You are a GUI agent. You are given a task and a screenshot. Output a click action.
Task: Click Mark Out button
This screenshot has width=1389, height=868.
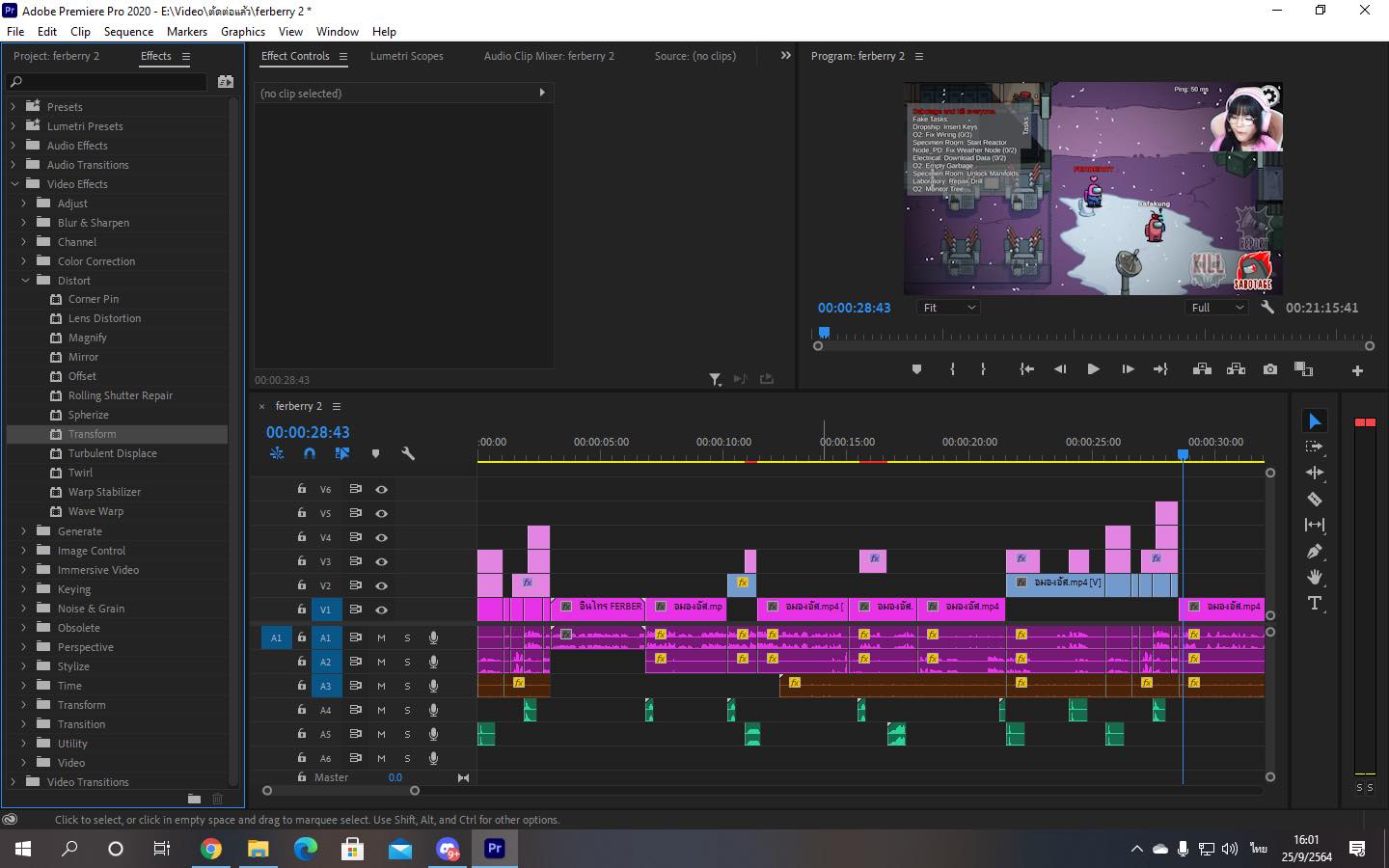click(x=983, y=369)
